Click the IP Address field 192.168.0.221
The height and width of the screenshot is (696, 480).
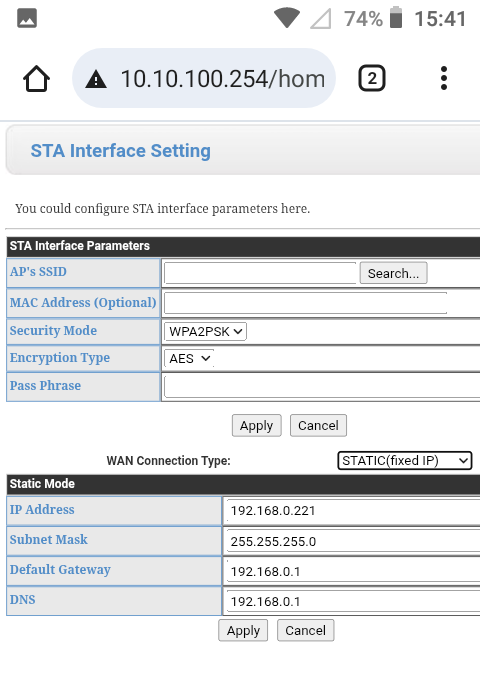coord(353,510)
